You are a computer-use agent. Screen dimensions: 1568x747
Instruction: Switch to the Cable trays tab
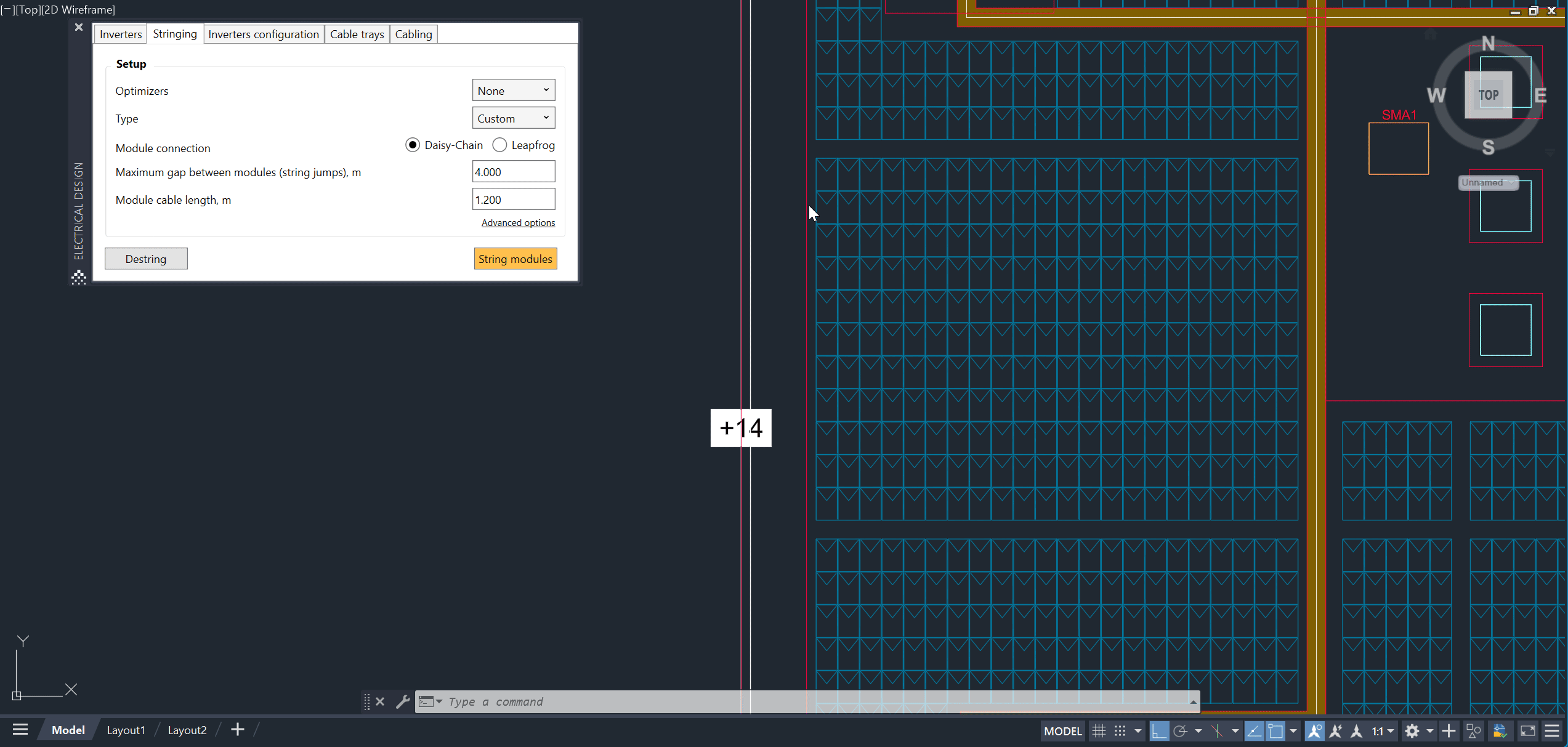pos(357,34)
